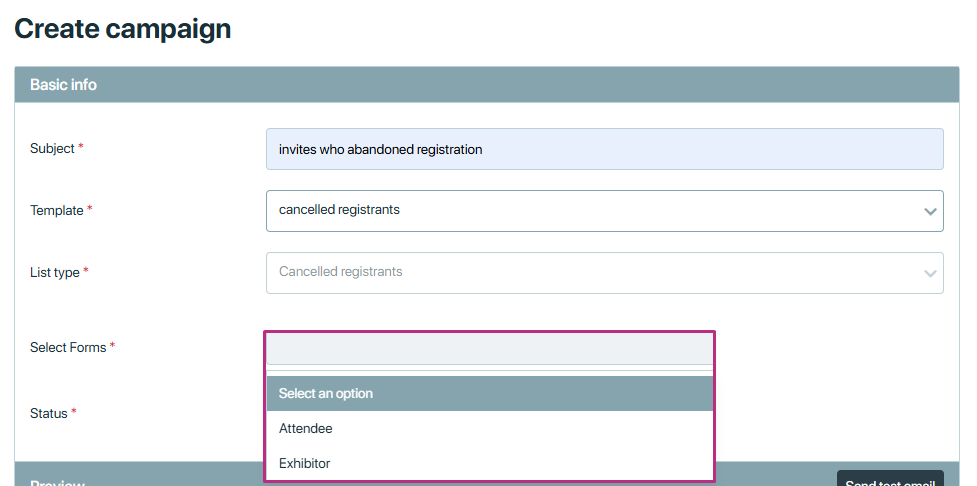Click the red asterisk beside Status

(74, 412)
